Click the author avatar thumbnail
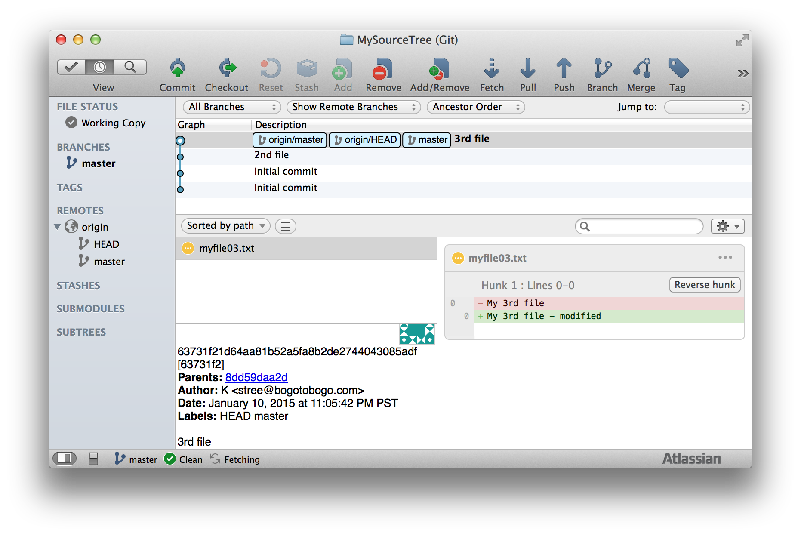Screen dimensions: 801x536 tap(417, 334)
